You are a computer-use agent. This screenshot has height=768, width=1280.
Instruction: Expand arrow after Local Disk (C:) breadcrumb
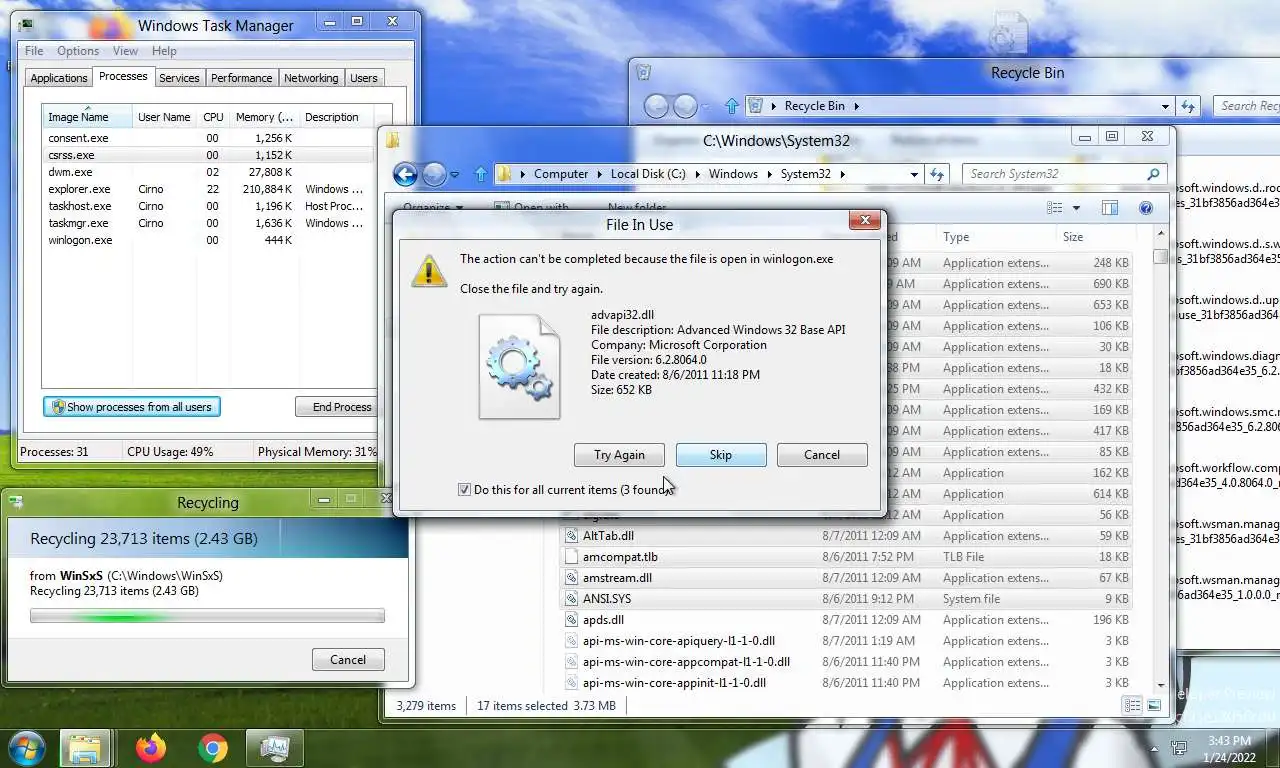pos(696,174)
